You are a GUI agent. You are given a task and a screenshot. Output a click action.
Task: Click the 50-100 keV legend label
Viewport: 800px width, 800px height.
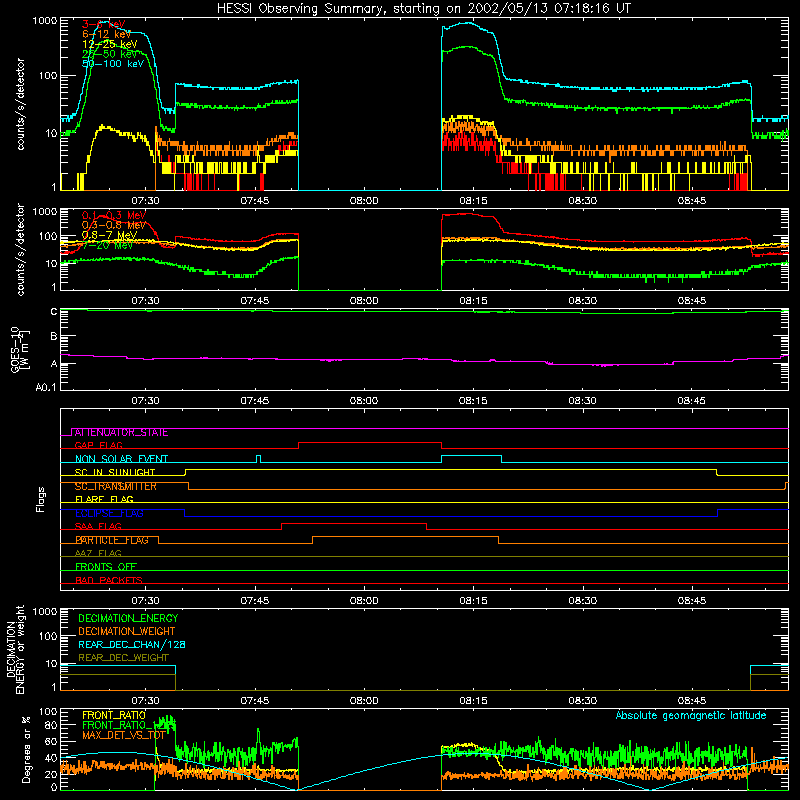(113, 64)
